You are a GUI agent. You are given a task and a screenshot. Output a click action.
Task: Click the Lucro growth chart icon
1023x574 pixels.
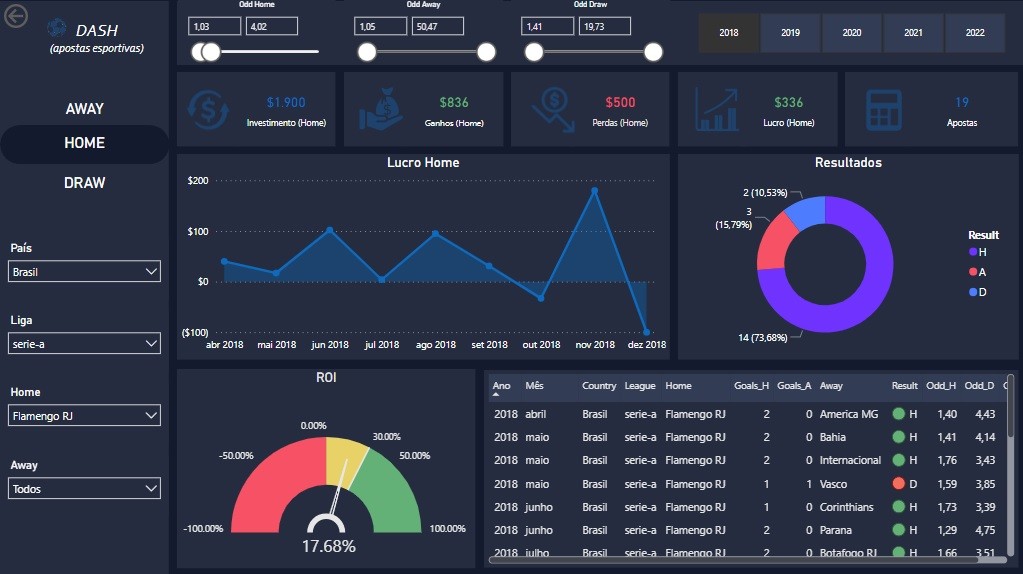[x=718, y=109]
